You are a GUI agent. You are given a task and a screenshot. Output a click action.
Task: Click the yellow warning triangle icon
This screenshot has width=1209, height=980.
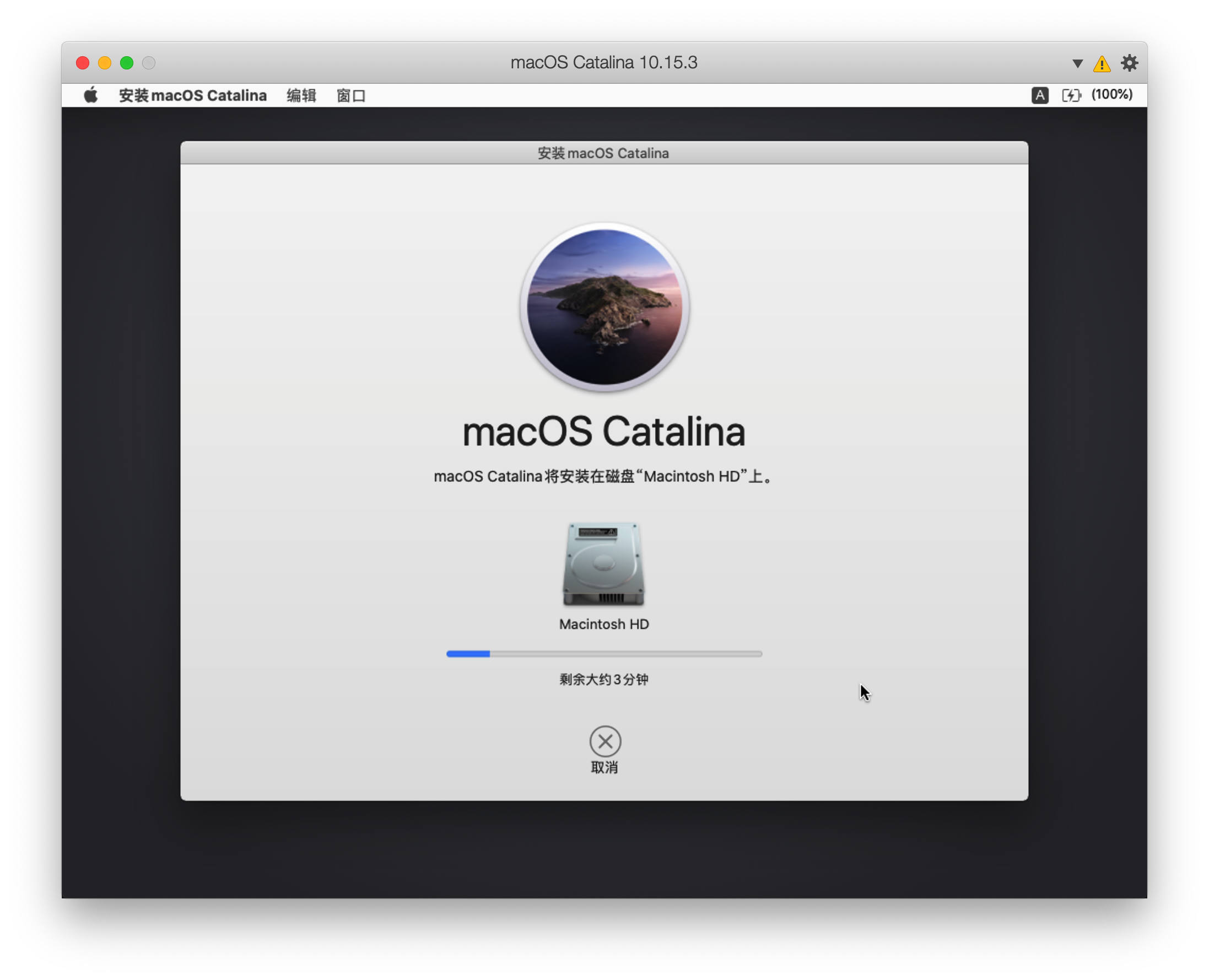pyautogui.click(x=1101, y=64)
